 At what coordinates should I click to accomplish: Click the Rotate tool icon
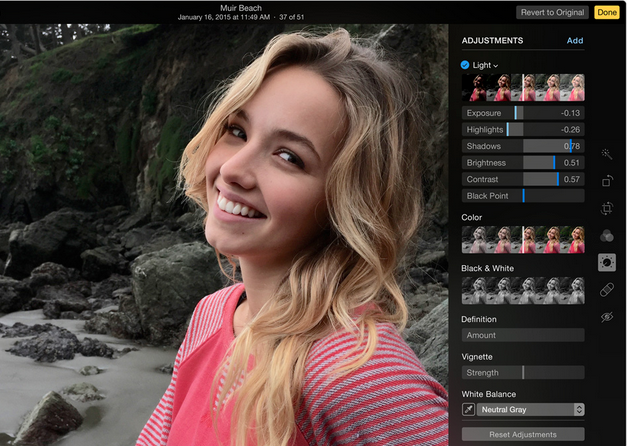[x=606, y=181]
